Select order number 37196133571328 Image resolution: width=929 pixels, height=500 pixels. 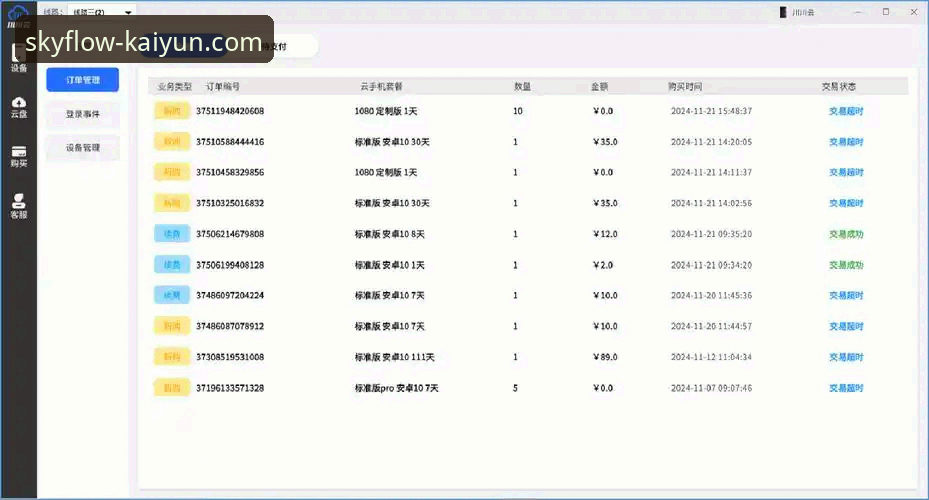(230, 388)
